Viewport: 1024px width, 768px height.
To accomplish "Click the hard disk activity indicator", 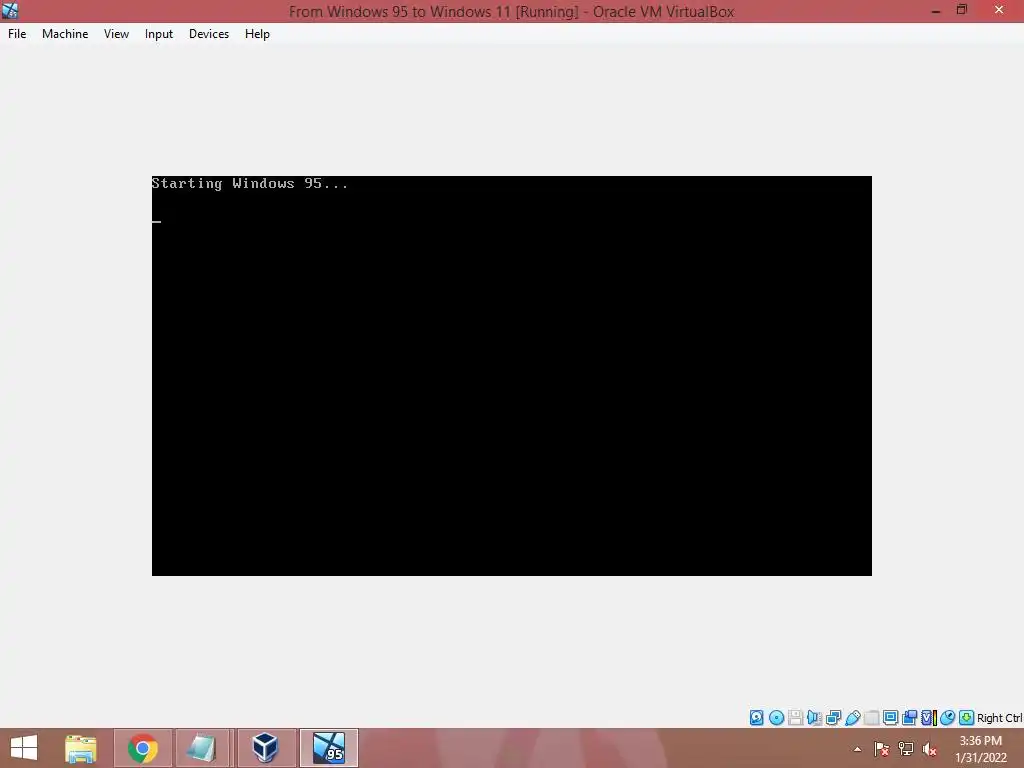I will [756, 718].
